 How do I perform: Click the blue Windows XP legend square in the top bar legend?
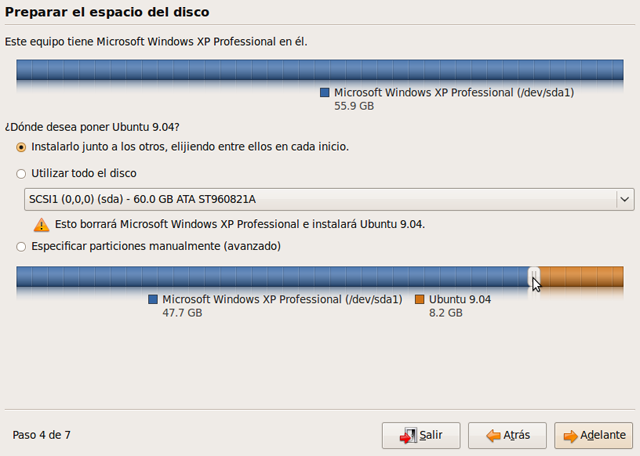325,92
